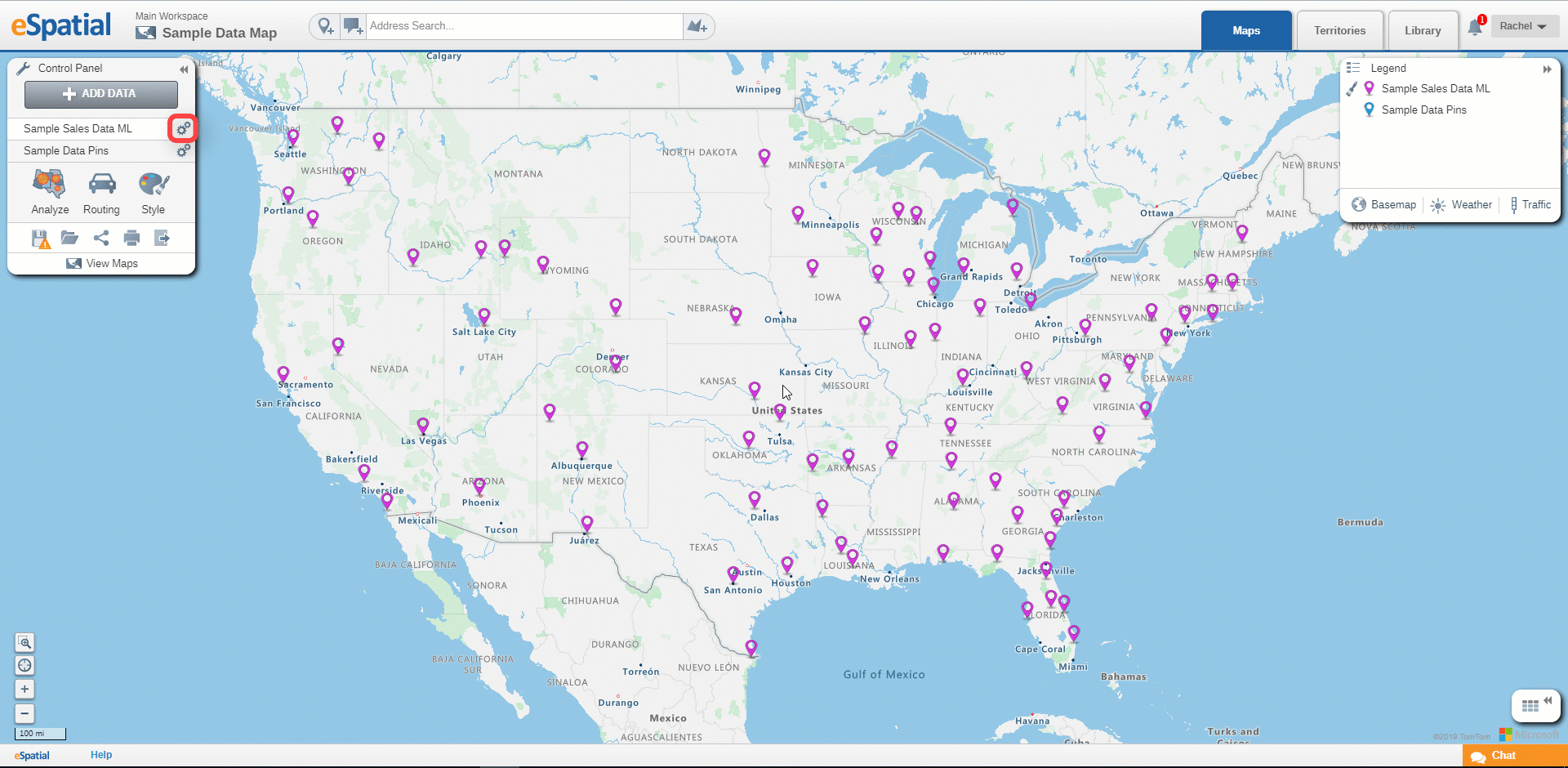Open the Chat widget
Image resolution: width=1568 pixels, height=768 pixels.
(1515, 756)
